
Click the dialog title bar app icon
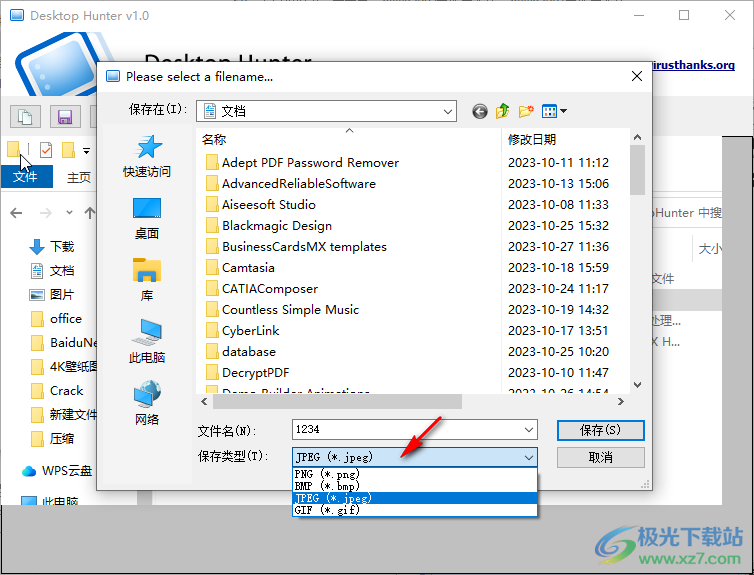click(x=113, y=76)
